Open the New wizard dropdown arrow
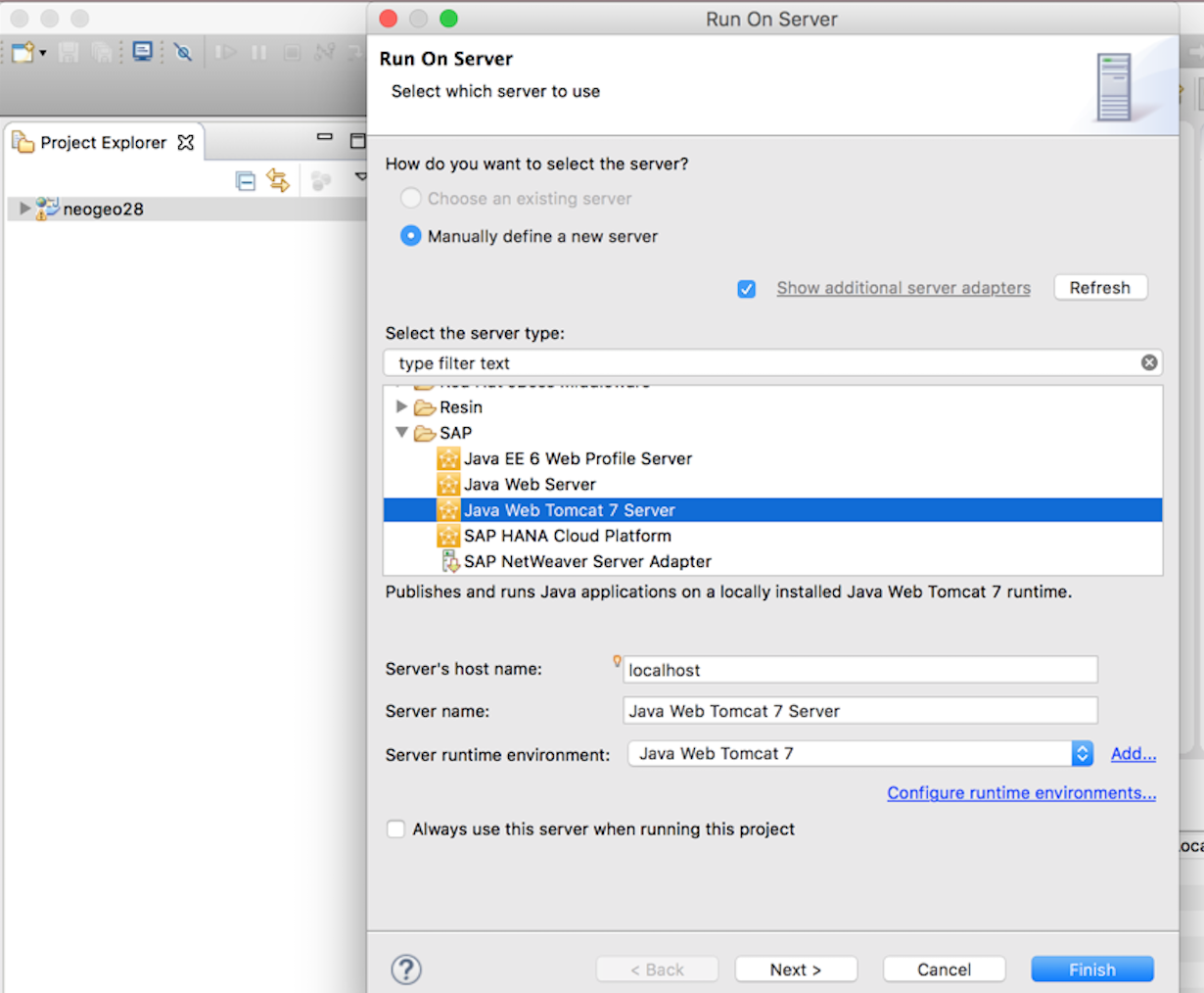1204x993 pixels. (42, 53)
